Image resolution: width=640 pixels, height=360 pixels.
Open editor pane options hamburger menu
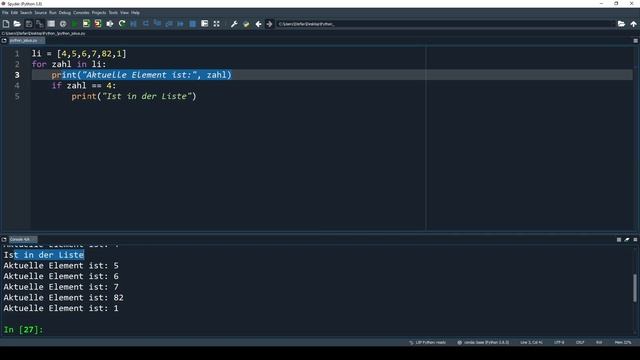coord(635,40)
